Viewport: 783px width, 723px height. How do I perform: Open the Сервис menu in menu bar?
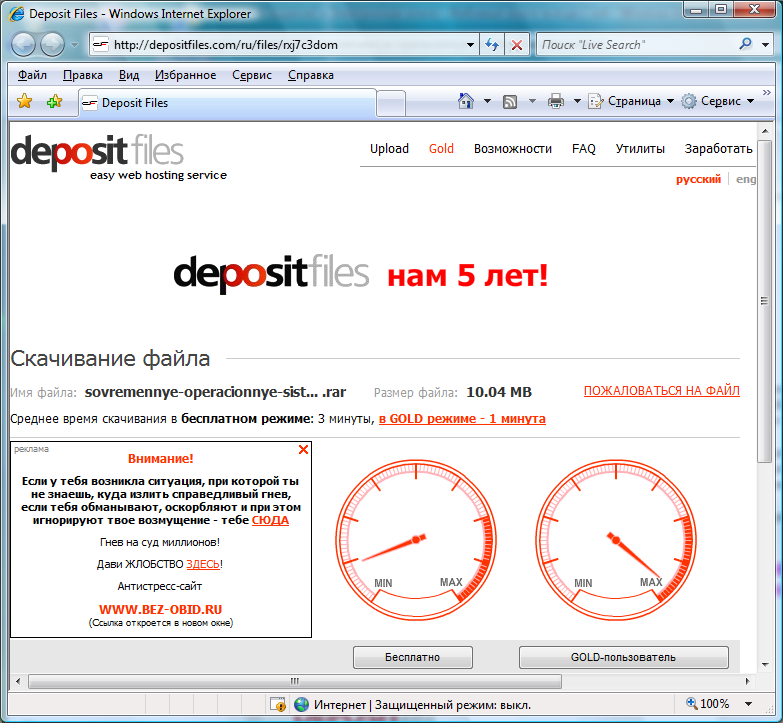point(252,75)
